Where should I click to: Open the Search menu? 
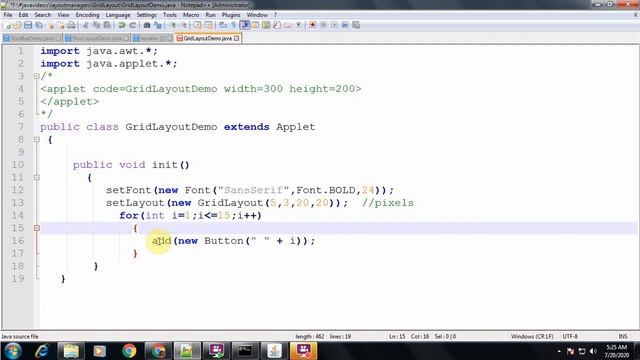click(x=42, y=15)
